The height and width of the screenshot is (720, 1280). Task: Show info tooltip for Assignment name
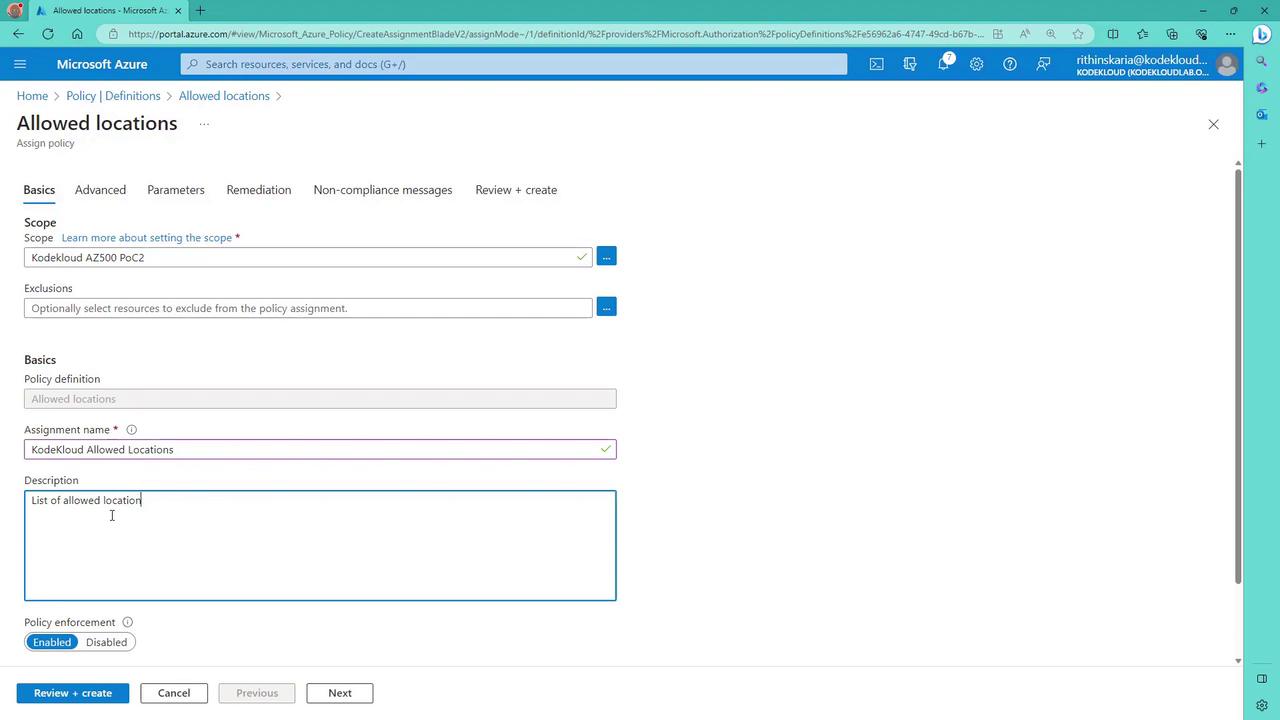pos(131,430)
